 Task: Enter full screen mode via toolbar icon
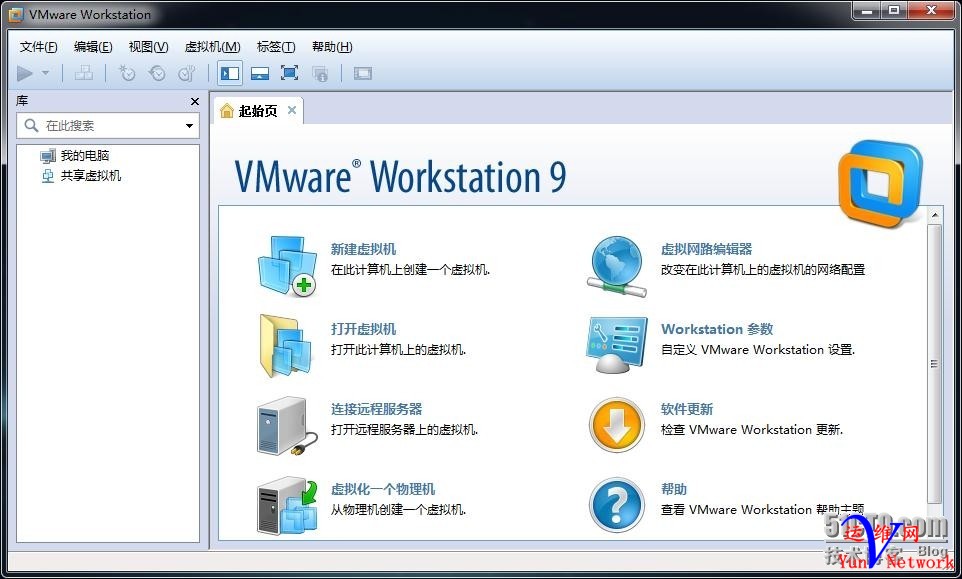pos(290,73)
